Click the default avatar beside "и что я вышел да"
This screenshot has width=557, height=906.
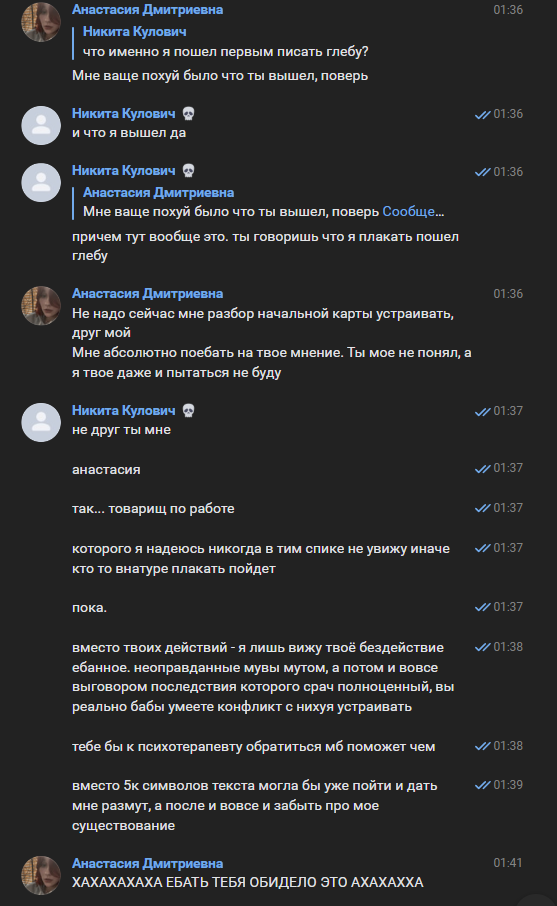point(41,125)
